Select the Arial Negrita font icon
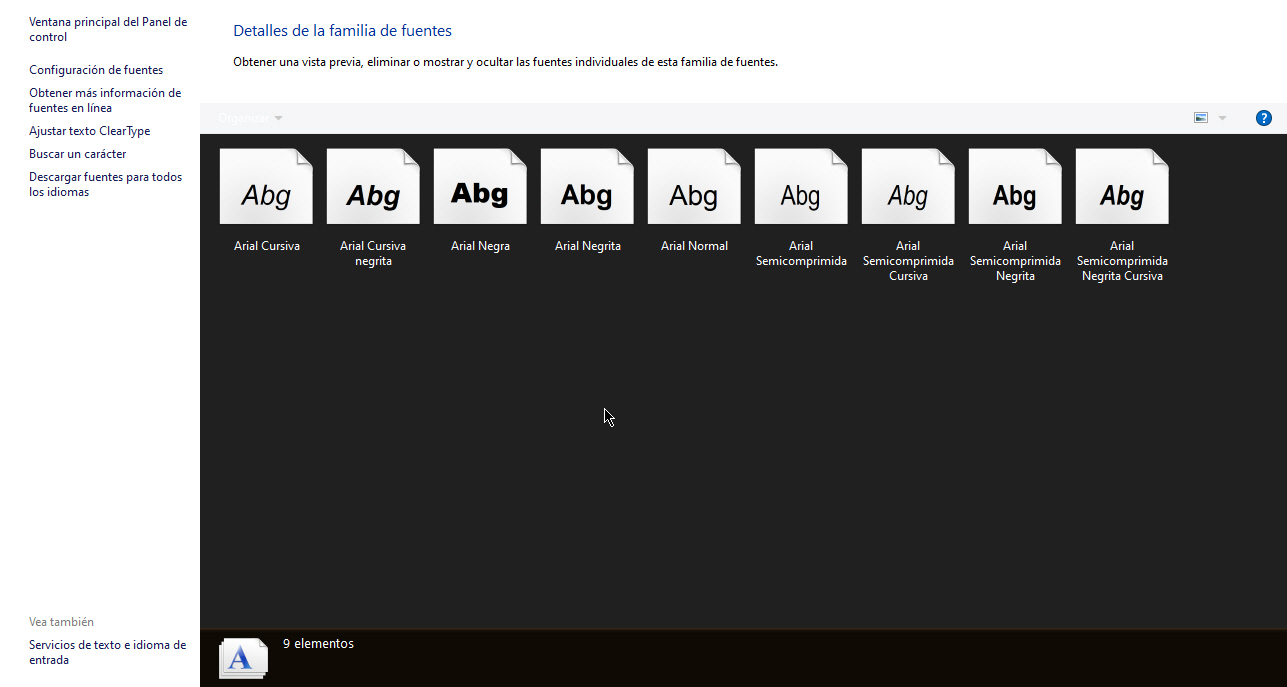1287x687 pixels. [587, 187]
